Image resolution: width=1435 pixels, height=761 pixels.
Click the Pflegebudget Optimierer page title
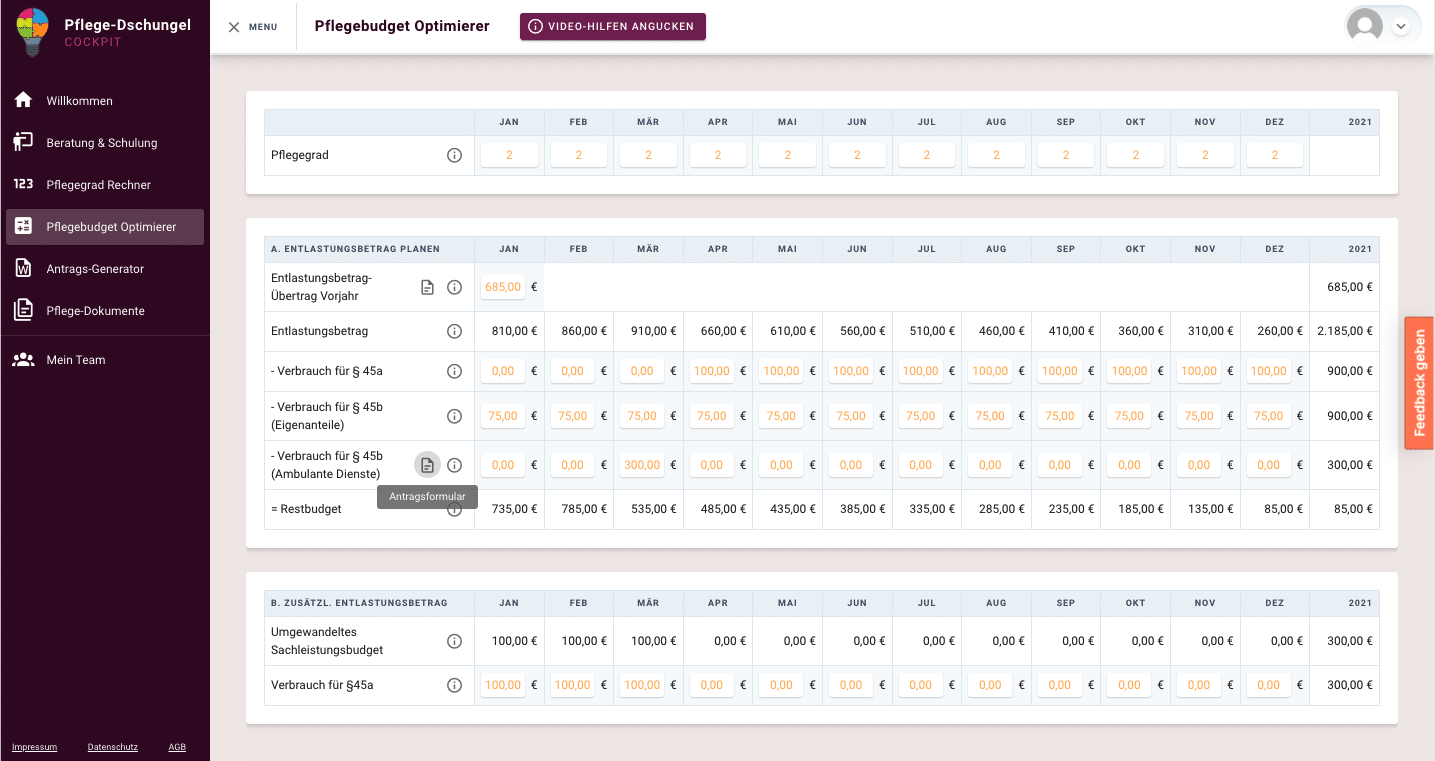[x=402, y=26]
